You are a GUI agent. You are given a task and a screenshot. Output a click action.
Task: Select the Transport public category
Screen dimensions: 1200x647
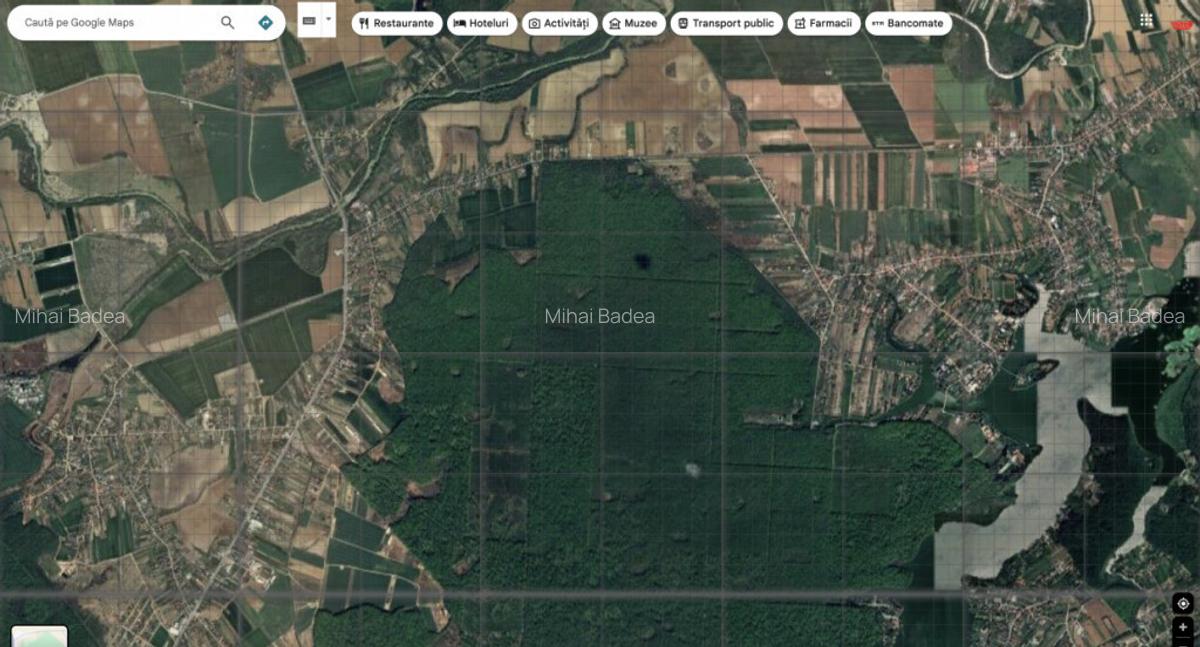click(x=726, y=22)
